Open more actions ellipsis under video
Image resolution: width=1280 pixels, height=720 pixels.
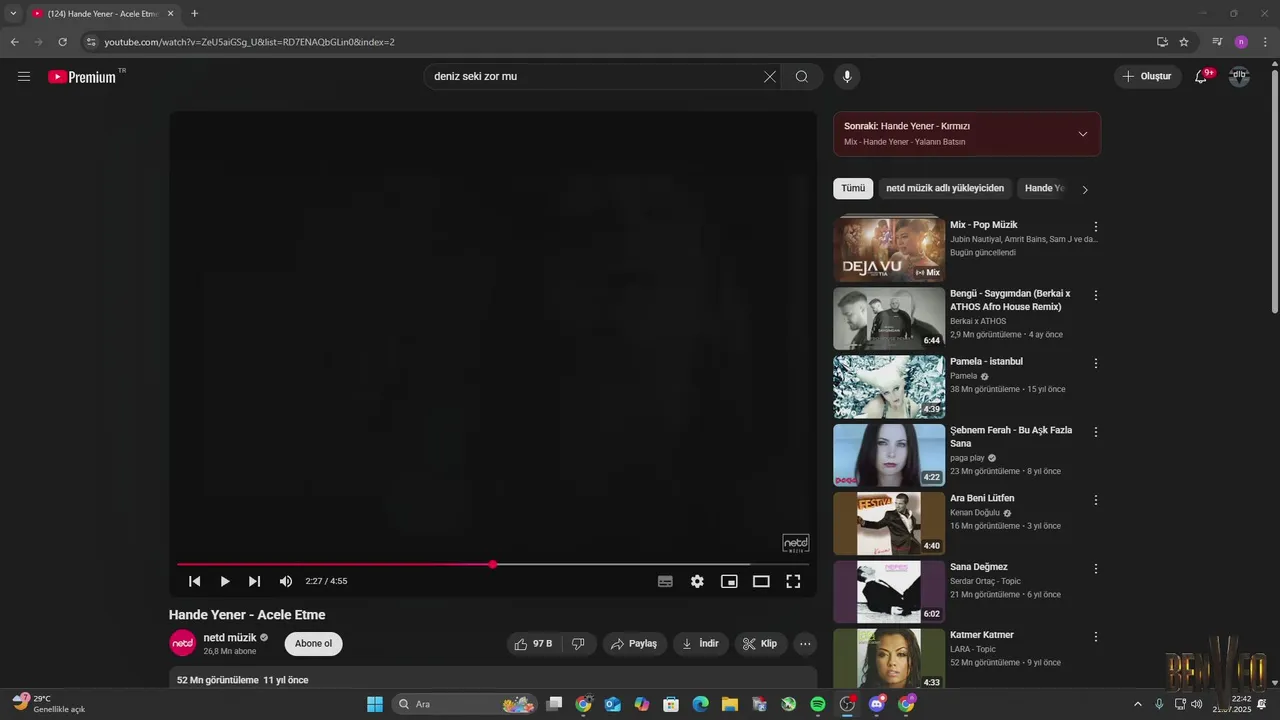click(x=805, y=643)
